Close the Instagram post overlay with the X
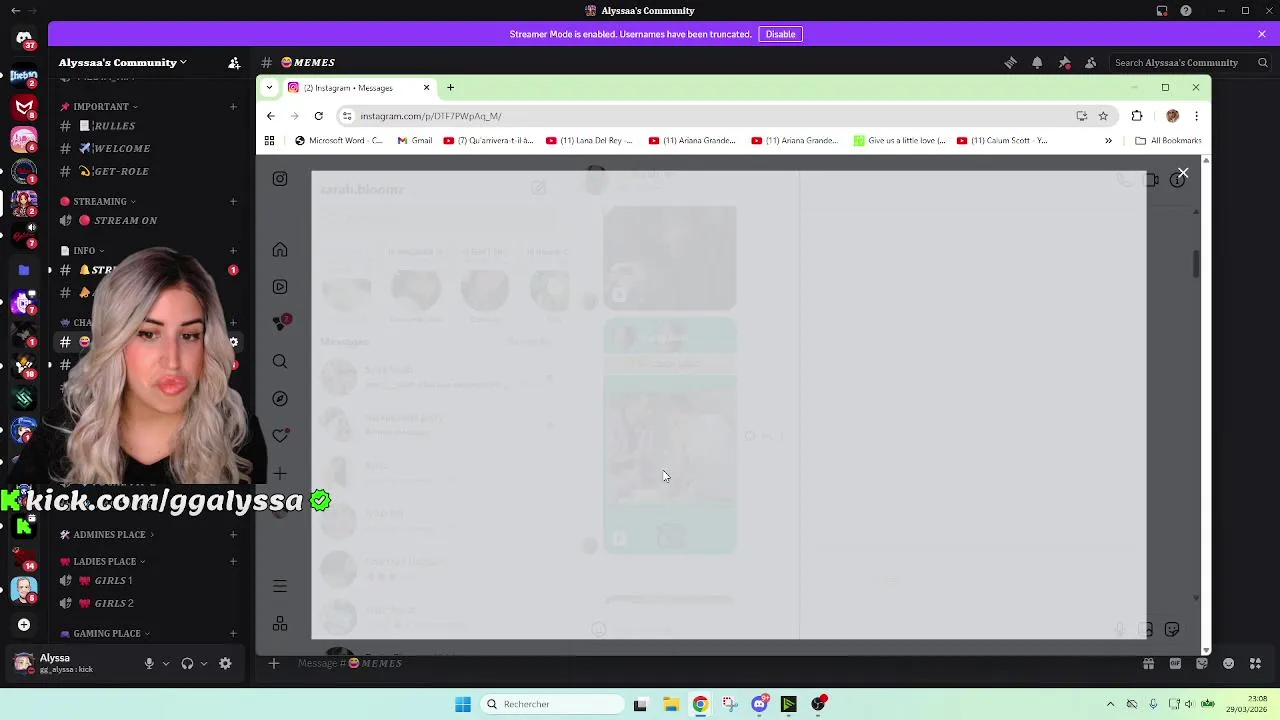This screenshot has width=1280, height=720. click(x=1183, y=173)
